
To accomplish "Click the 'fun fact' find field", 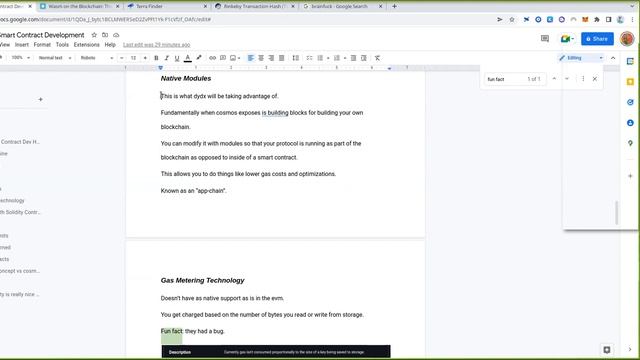I will point(514,79).
